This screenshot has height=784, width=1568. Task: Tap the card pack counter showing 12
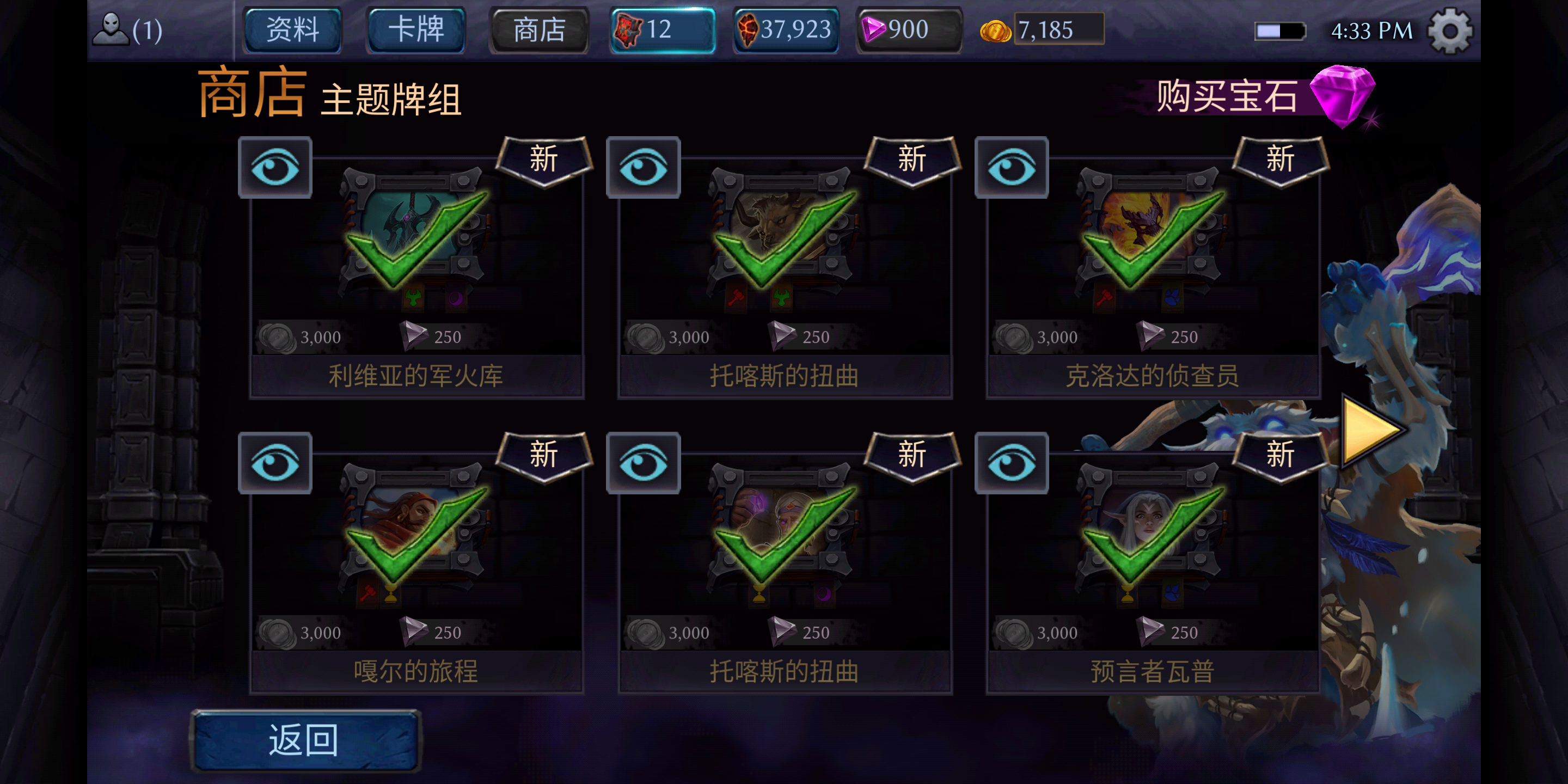[x=662, y=30]
